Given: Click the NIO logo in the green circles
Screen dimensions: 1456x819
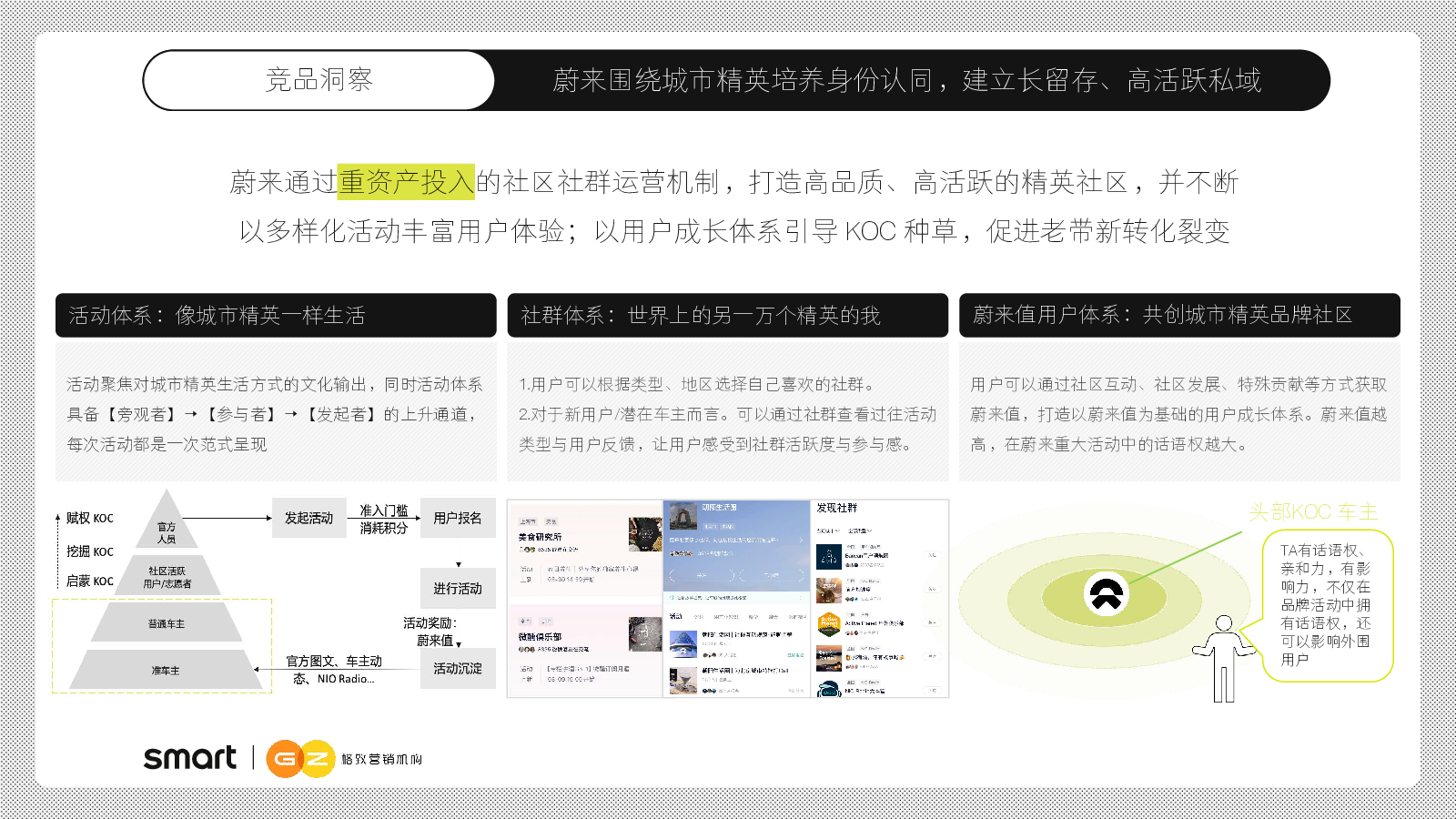Looking at the screenshot, I should tap(1107, 594).
